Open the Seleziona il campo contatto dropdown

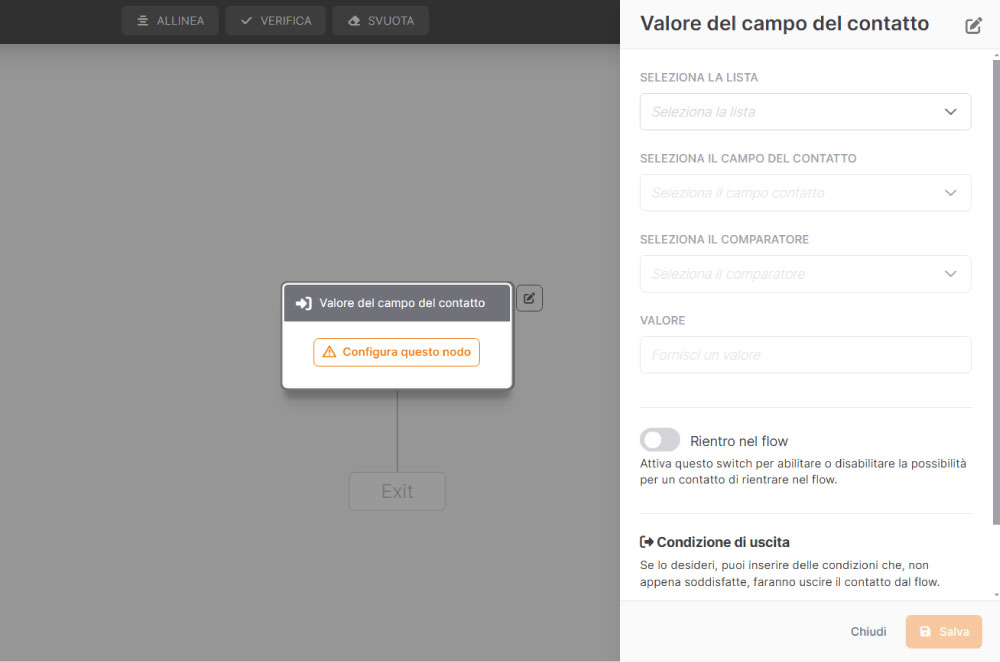pyautogui.click(x=805, y=193)
